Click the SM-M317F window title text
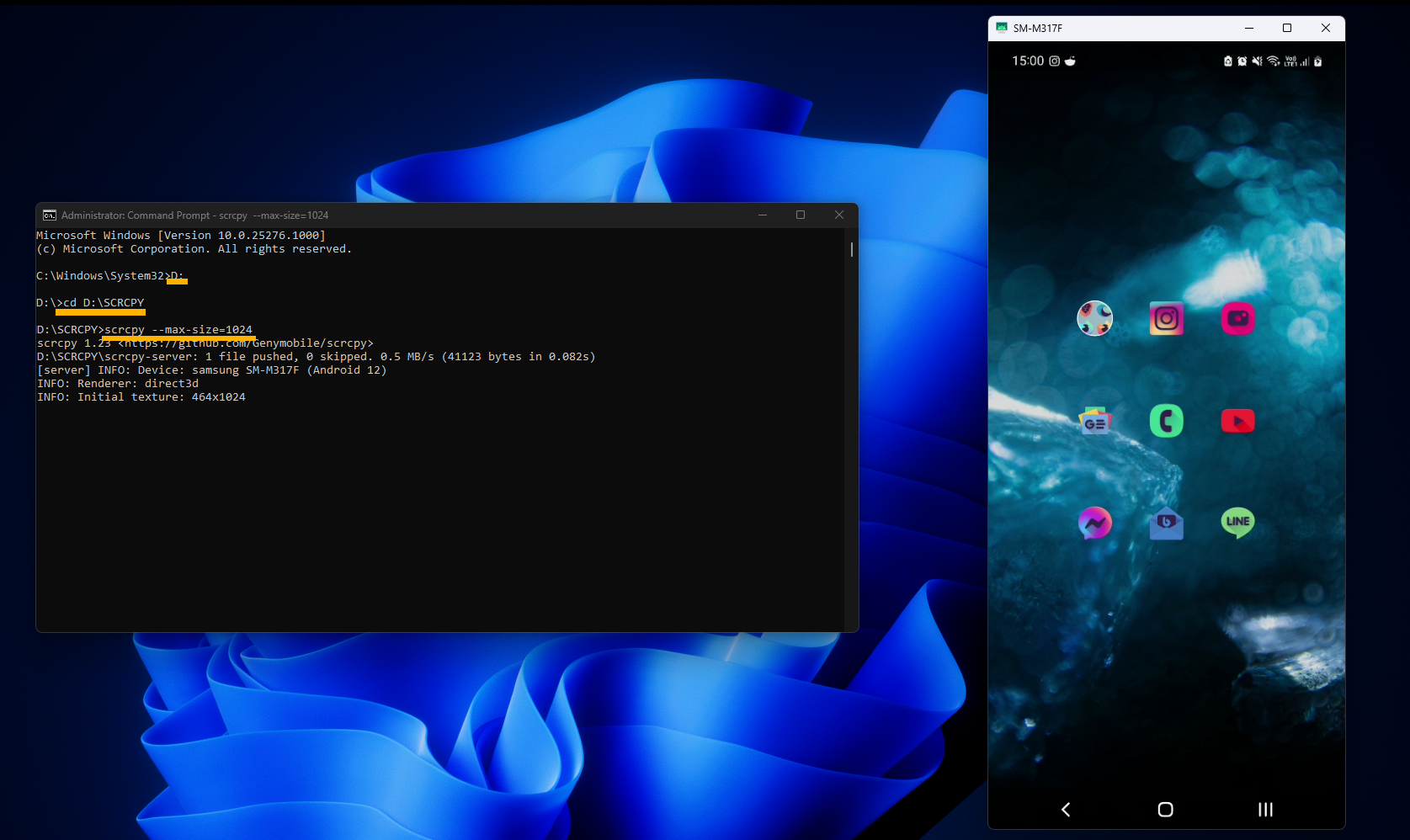The width and height of the screenshot is (1410, 840). click(x=1038, y=28)
